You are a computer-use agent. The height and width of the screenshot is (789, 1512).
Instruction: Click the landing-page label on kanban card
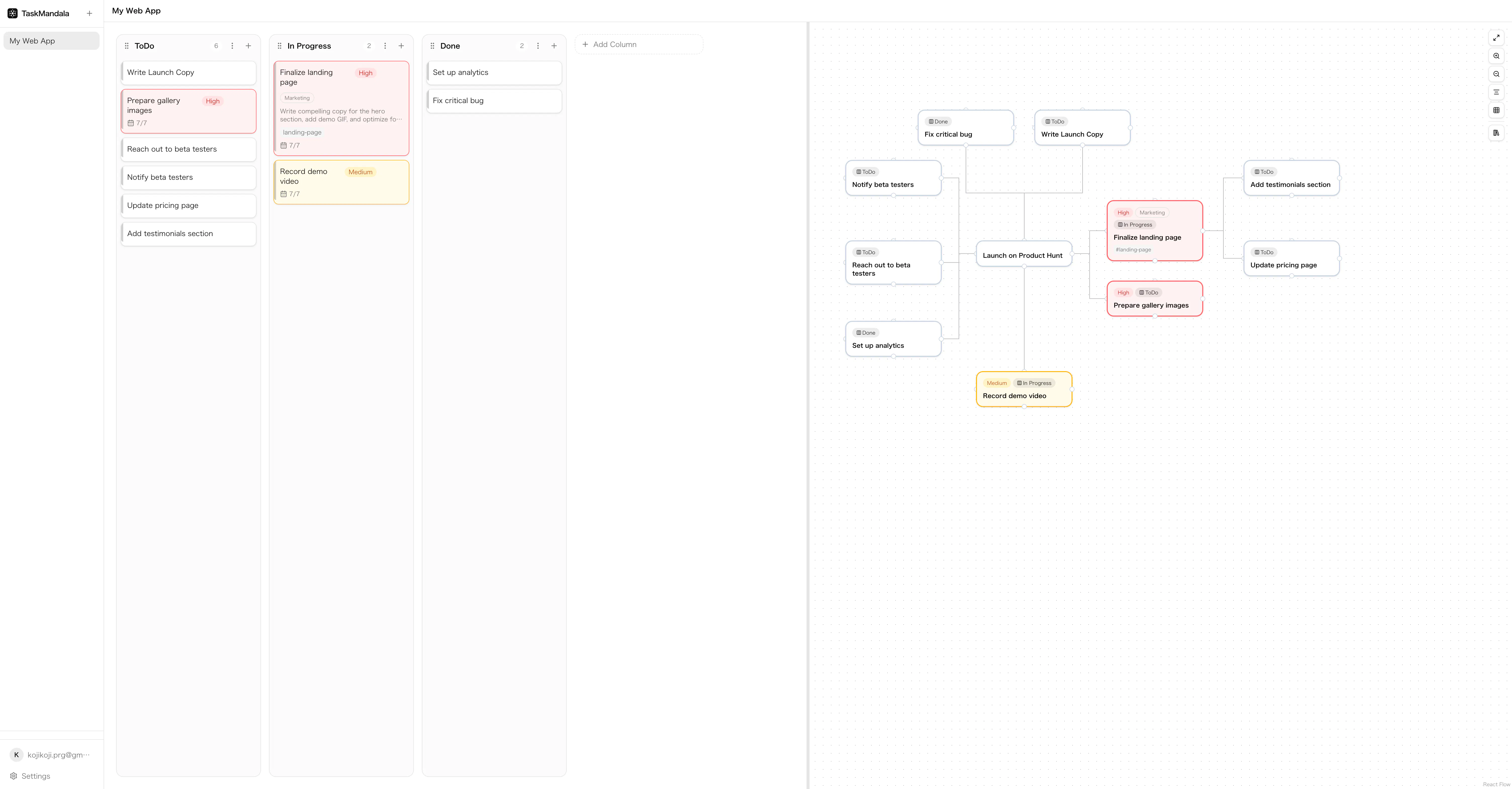point(302,133)
